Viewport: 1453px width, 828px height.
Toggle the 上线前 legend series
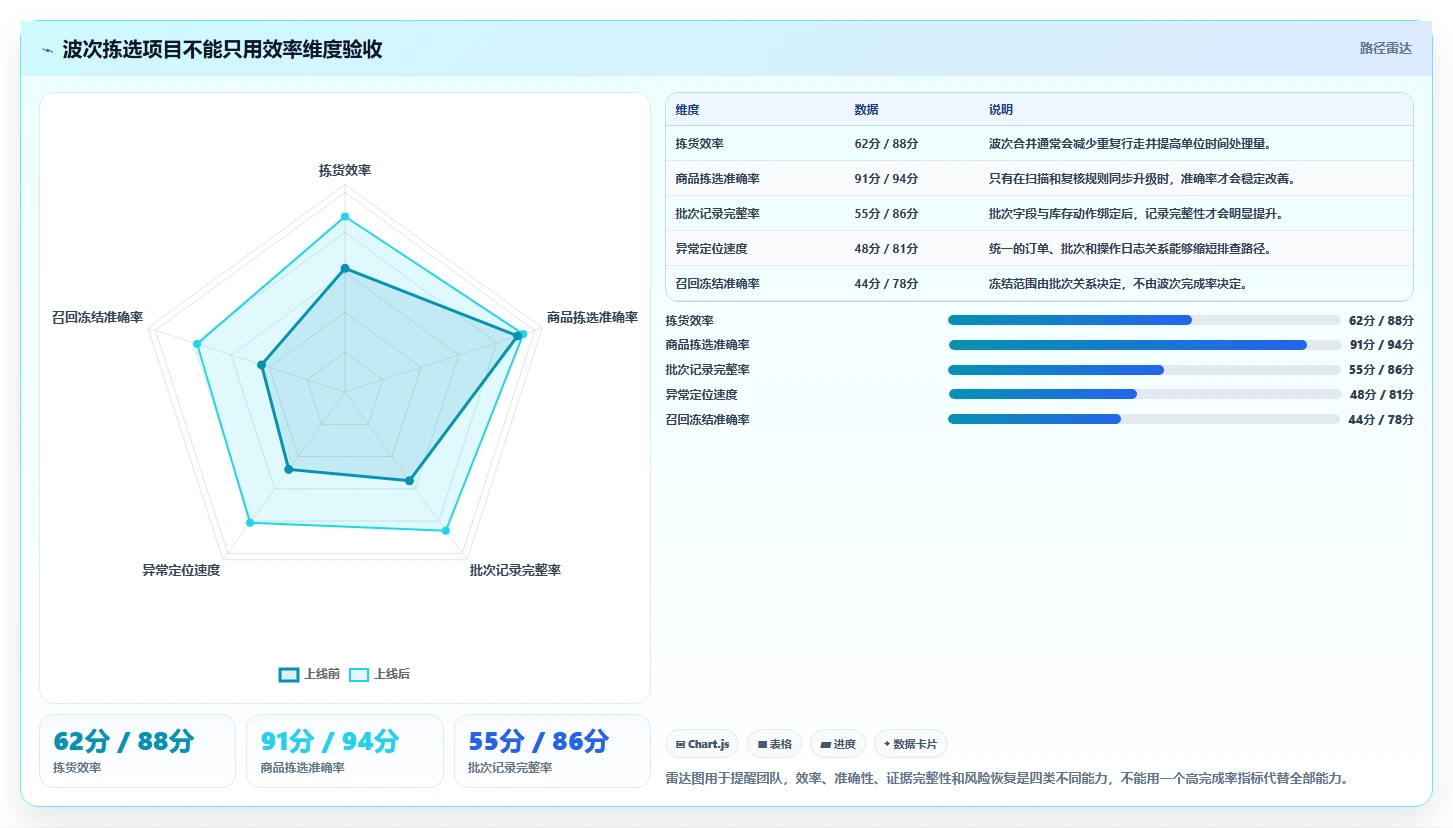point(309,674)
